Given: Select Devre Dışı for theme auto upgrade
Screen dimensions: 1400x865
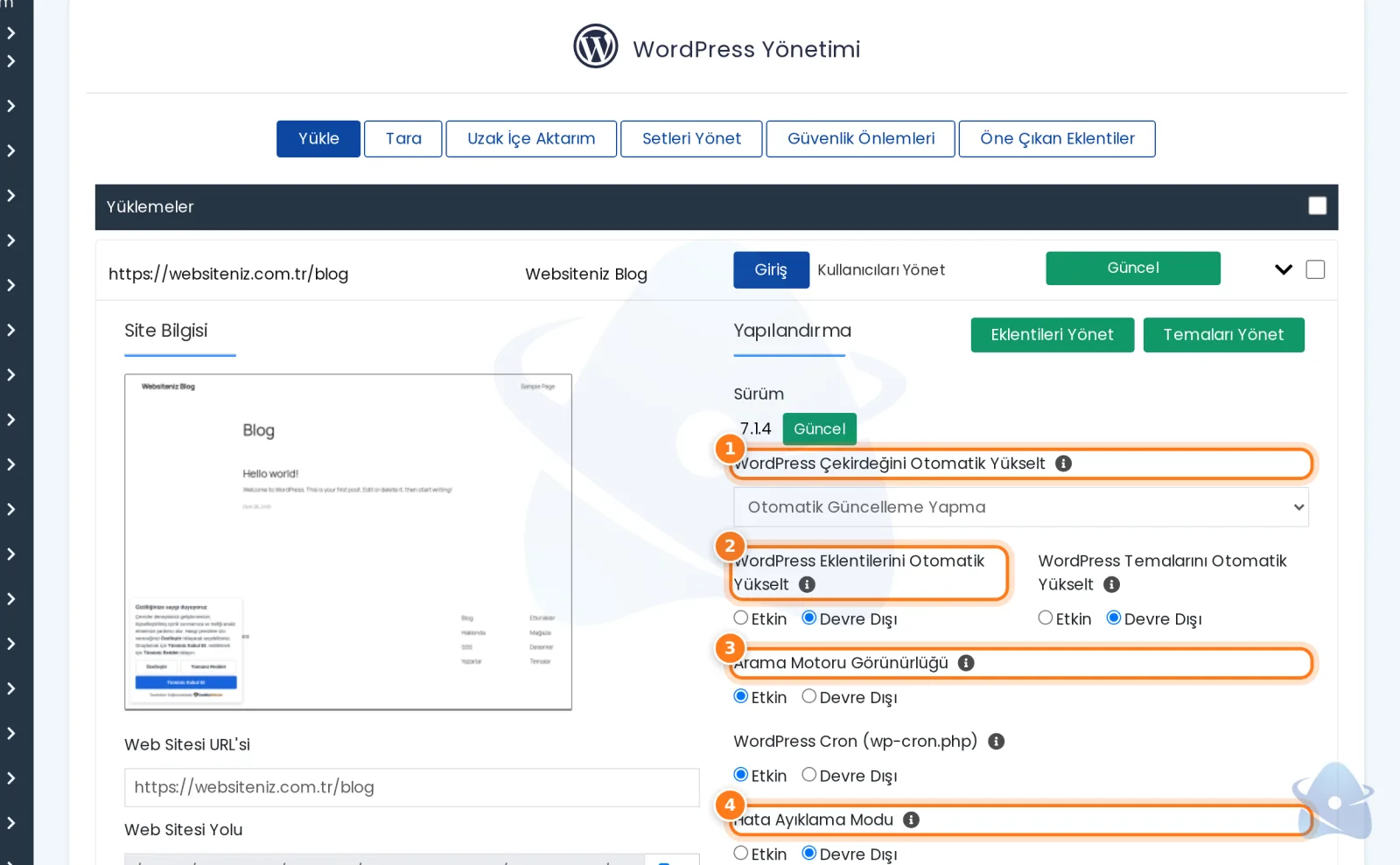Looking at the screenshot, I should [1114, 617].
